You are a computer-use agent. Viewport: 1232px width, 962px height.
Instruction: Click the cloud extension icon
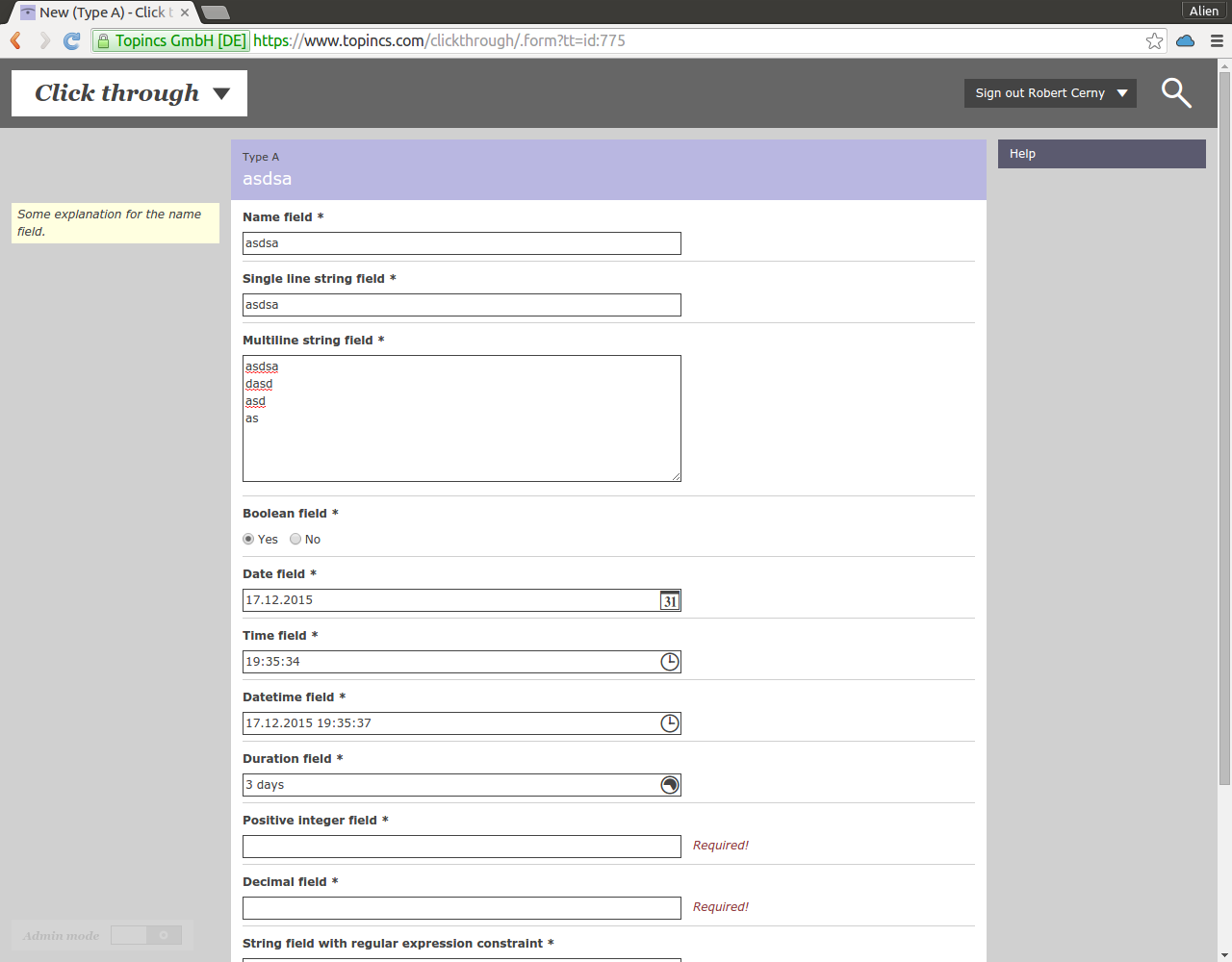[x=1186, y=40]
